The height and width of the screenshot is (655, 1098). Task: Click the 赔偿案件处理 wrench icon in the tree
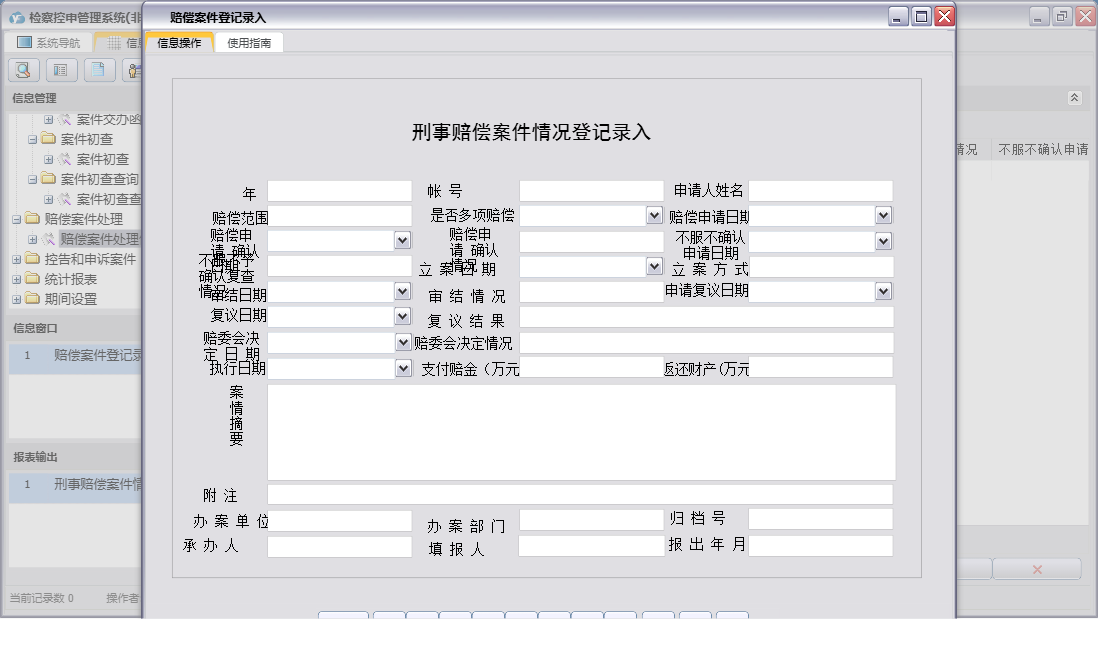[49, 238]
